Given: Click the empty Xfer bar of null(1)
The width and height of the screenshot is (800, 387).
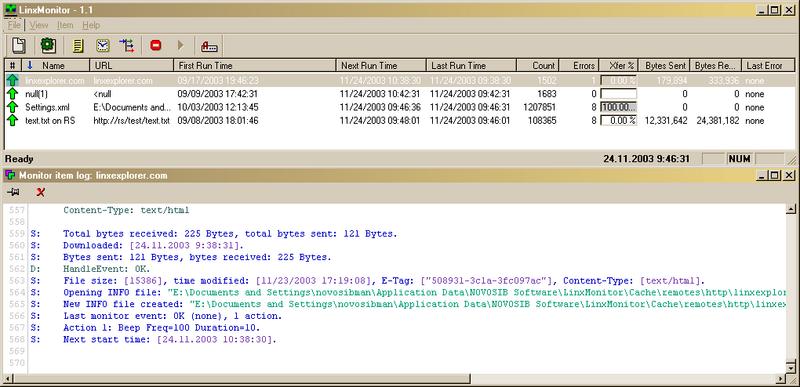Looking at the screenshot, I should (x=618, y=94).
